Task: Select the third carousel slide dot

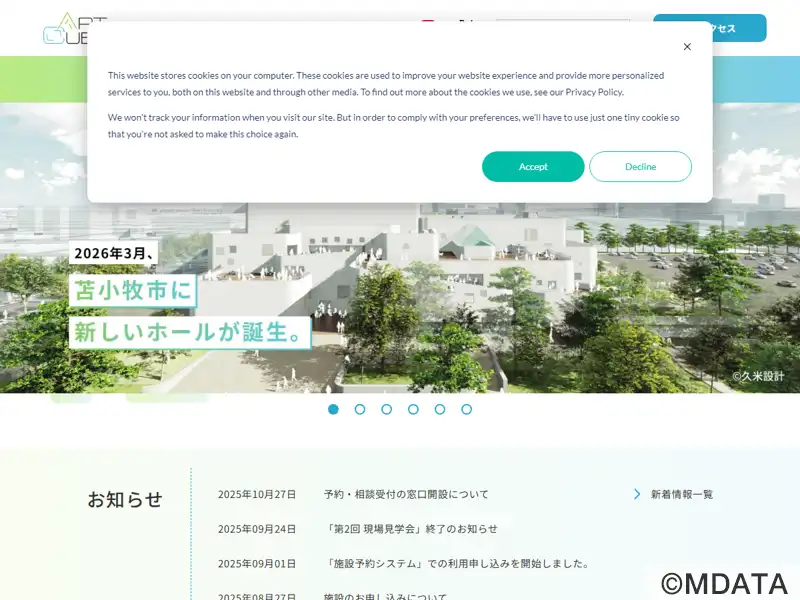Action: click(387, 409)
